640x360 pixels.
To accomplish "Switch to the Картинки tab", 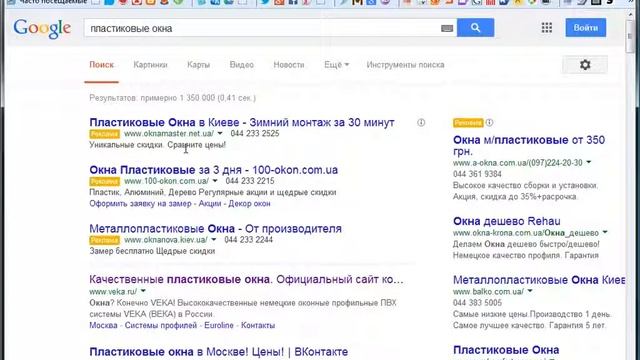I will tap(151, 65).
